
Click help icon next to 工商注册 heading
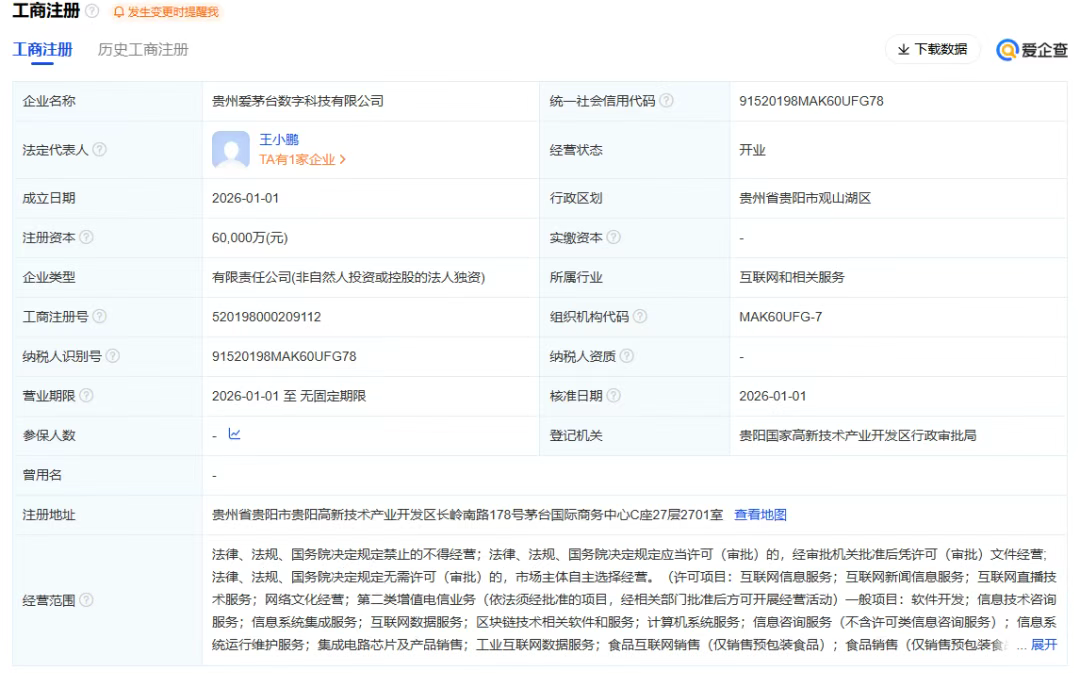tap(93, 12)
